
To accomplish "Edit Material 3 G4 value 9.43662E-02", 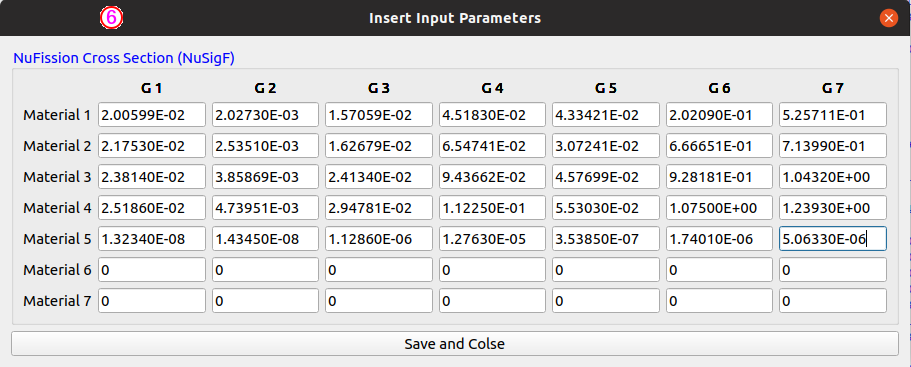I will 492,177.
